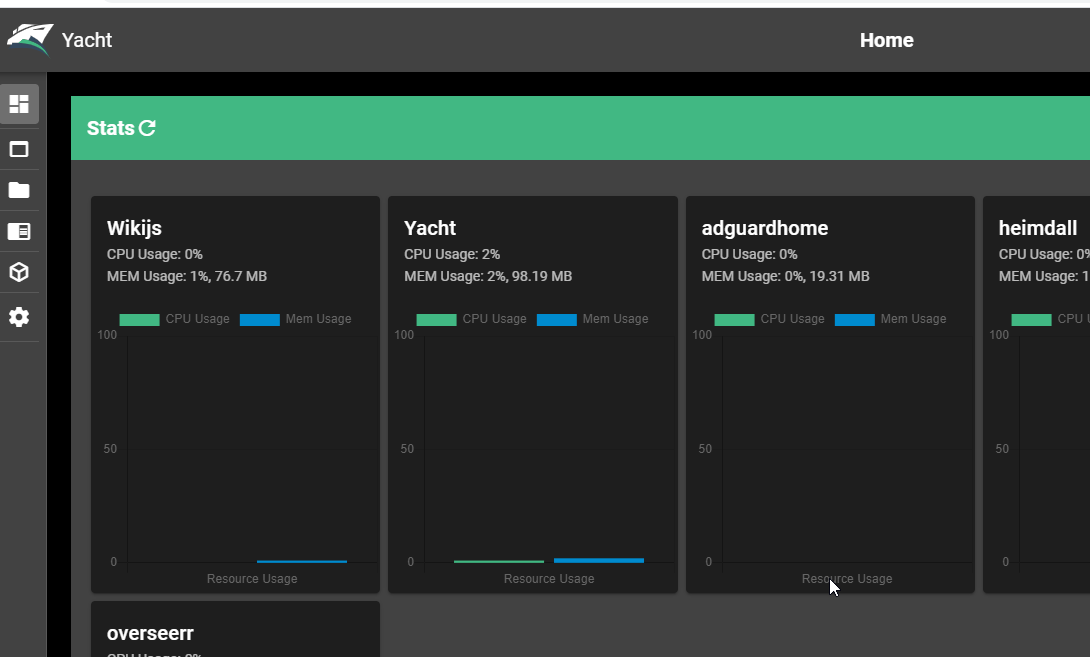Click the Yacht app title text
This screenshot has height=657, width=1090.
tap(87, 40)
